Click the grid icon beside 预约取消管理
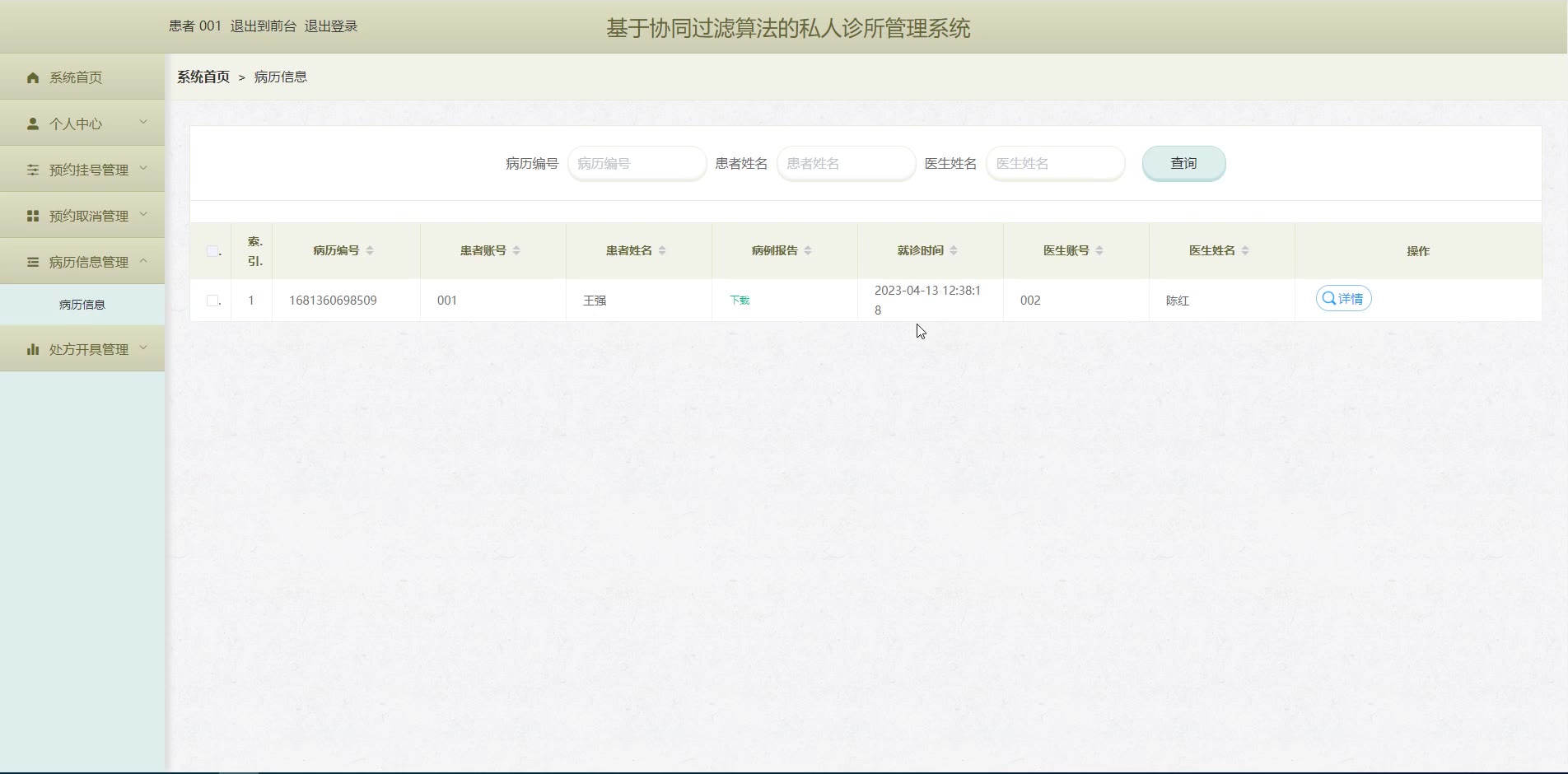The height and width of the screenshot is (774, 1568). coord(33,216)
